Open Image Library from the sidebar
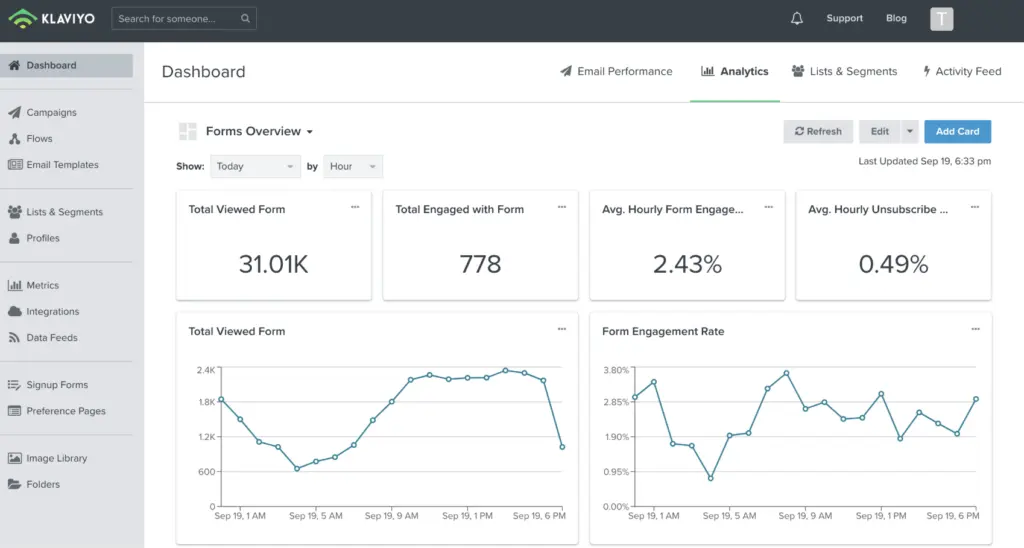The height and width of the screenshot is (548, 1024). coord(56,458)
